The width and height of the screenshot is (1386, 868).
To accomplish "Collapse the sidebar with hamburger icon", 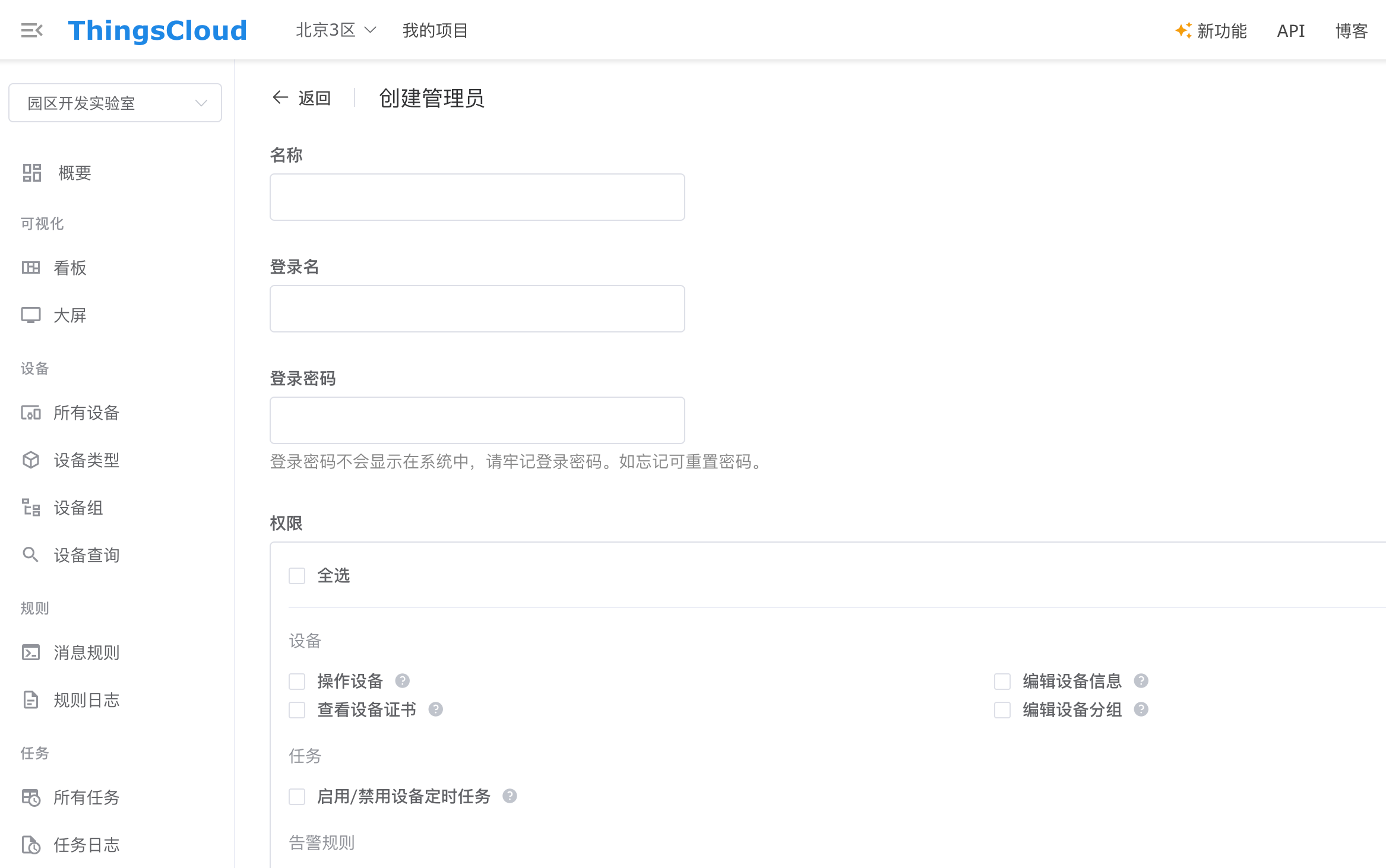I will click(x=31, y=30).
